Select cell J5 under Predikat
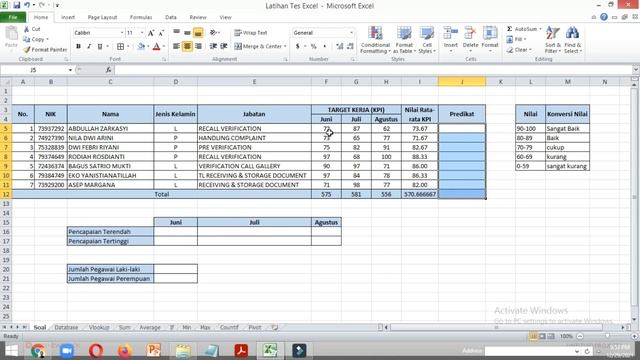Image resolution: width=640 pixels, height=360 pixels. click(462, 128)
